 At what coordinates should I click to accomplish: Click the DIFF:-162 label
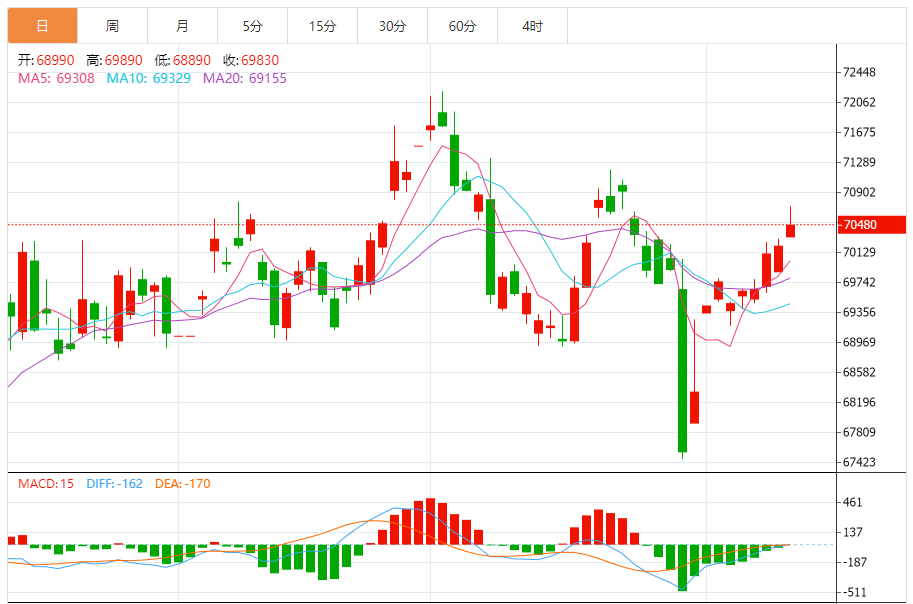pos(115,484)
